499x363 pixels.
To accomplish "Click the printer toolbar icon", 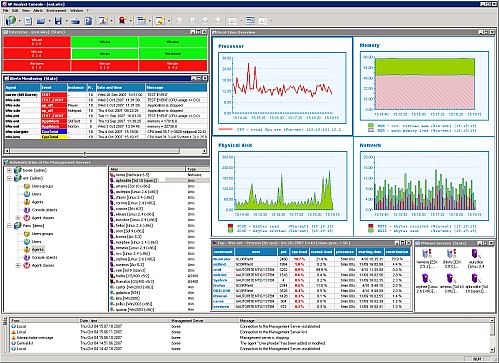I will click(x=75, y=21).
